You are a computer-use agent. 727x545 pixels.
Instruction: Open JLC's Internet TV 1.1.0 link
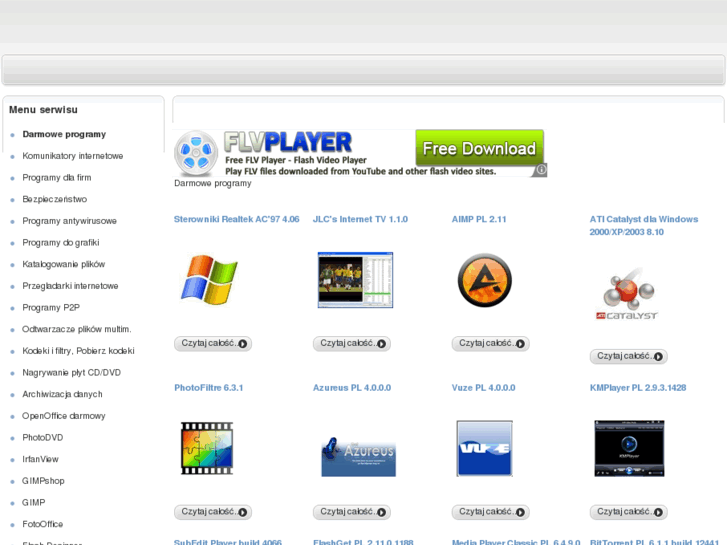click(x=360, y=219)
